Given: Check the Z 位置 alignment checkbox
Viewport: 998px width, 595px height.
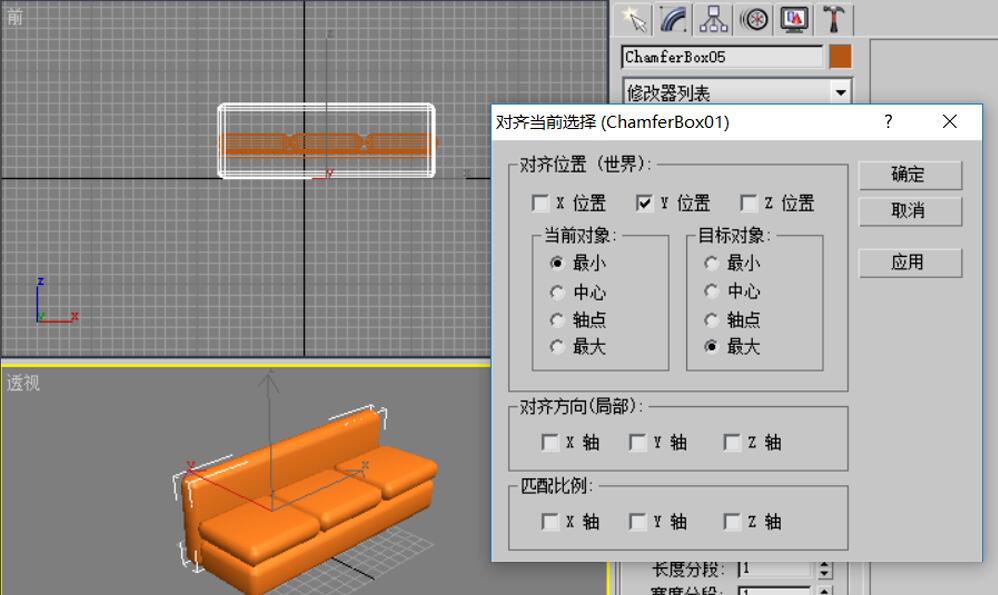Looking at the screenshot, I should (750, 203).
